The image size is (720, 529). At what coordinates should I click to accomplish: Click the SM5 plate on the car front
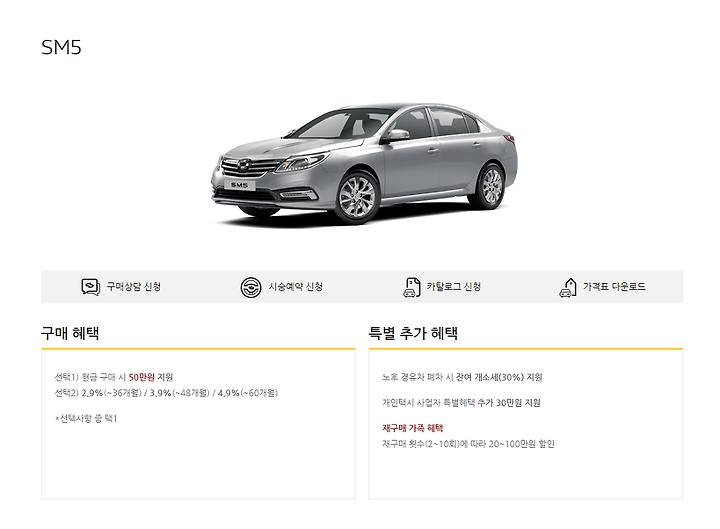[239, 185]
